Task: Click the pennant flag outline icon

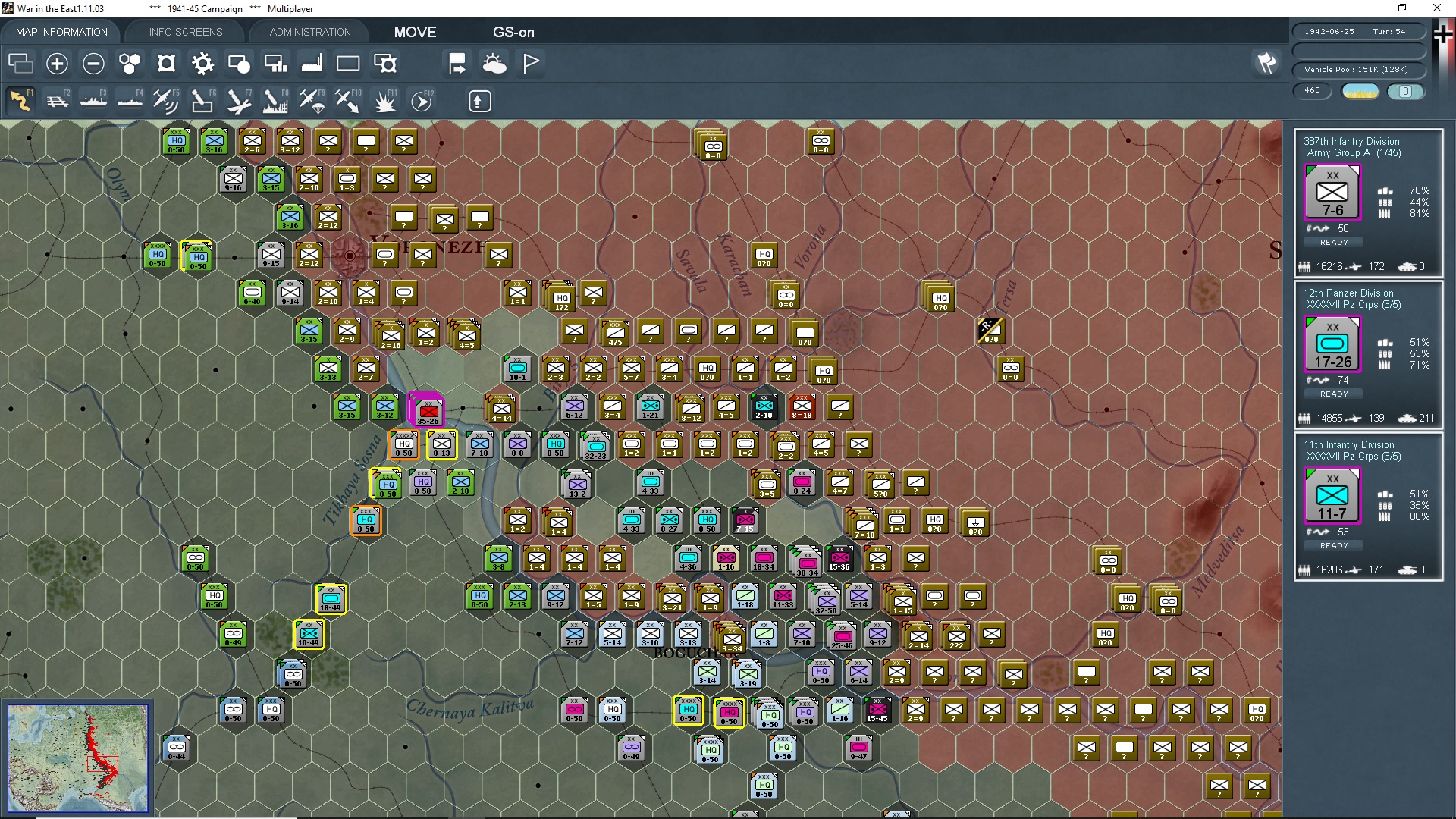Action: point(531,64)
